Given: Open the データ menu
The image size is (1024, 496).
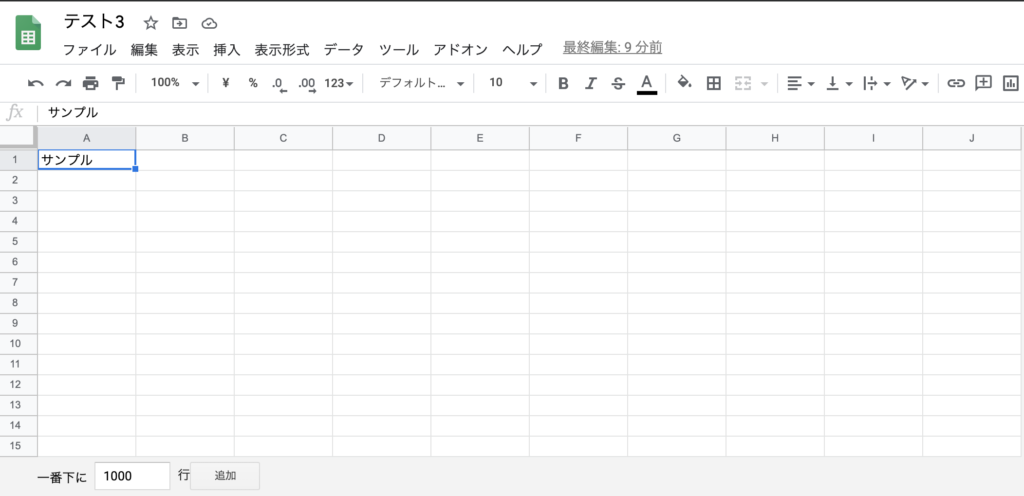Looking at the screenshot, I should pos(343,49).
